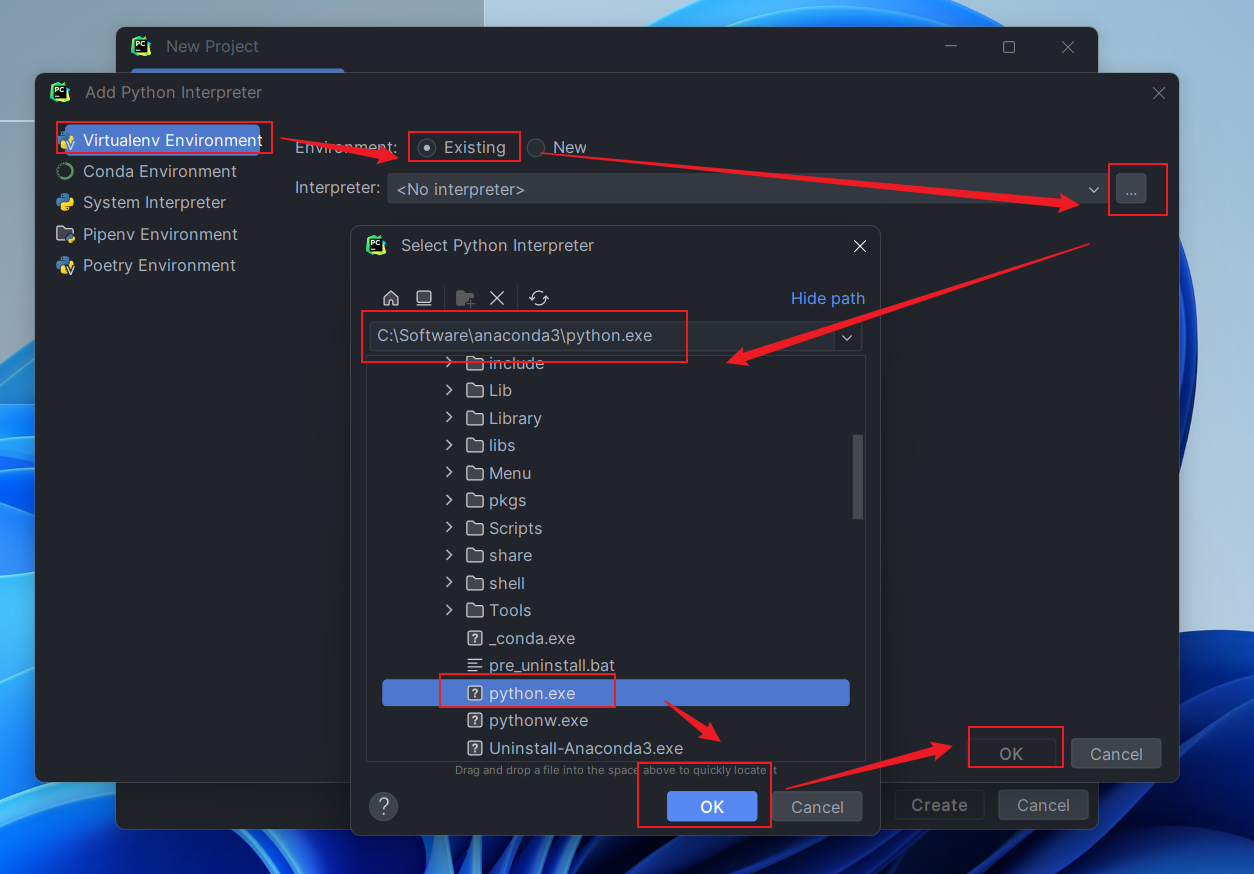The width and height of the screenshot is (1254, 874).
Task: Close the Select Python Interpreter dialog
Action: pos(859,246)
